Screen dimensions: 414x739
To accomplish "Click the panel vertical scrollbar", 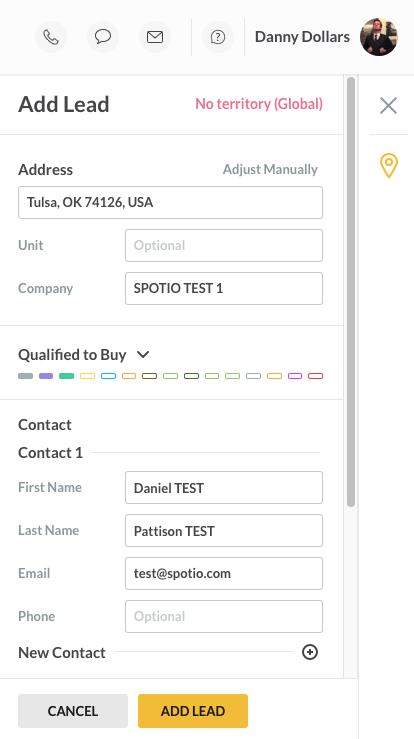I will point(351,292).
